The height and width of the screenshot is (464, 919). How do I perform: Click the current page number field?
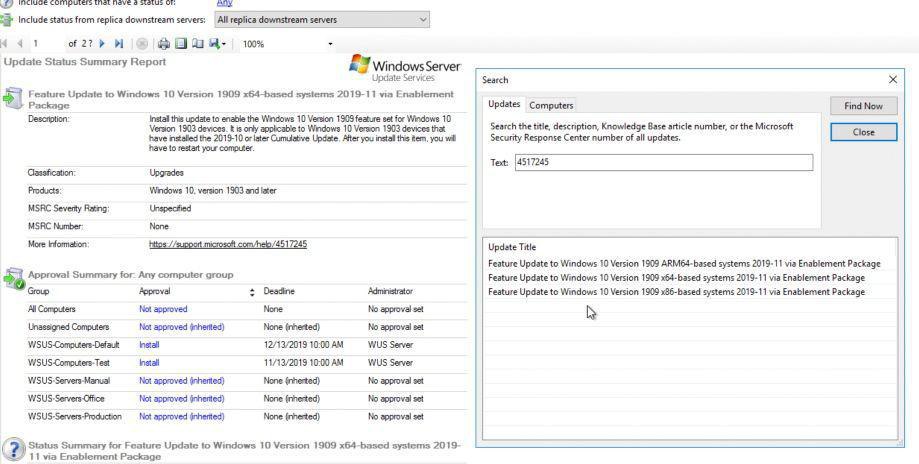pos(47,43)
